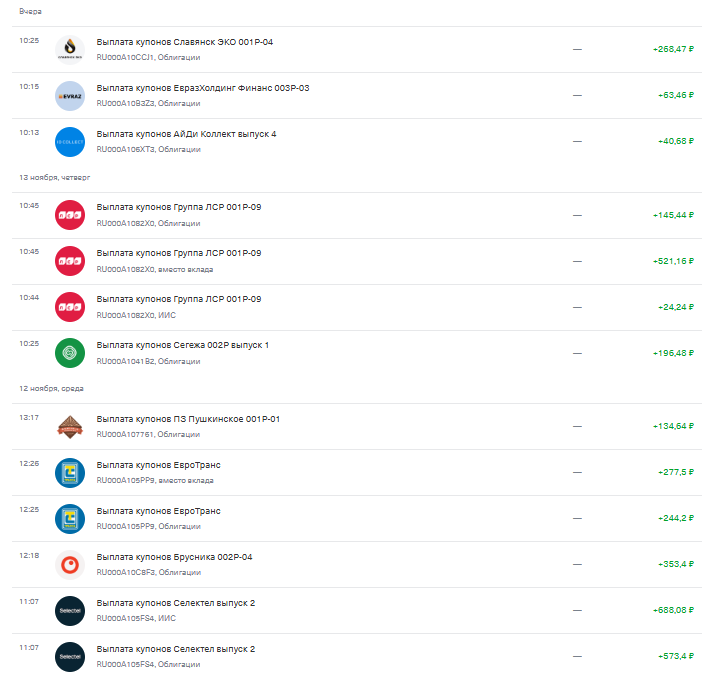This screenshot has width=727, height=678.
Task: Click the EVRAZ logo icon
Action: (x=70, y=96)
